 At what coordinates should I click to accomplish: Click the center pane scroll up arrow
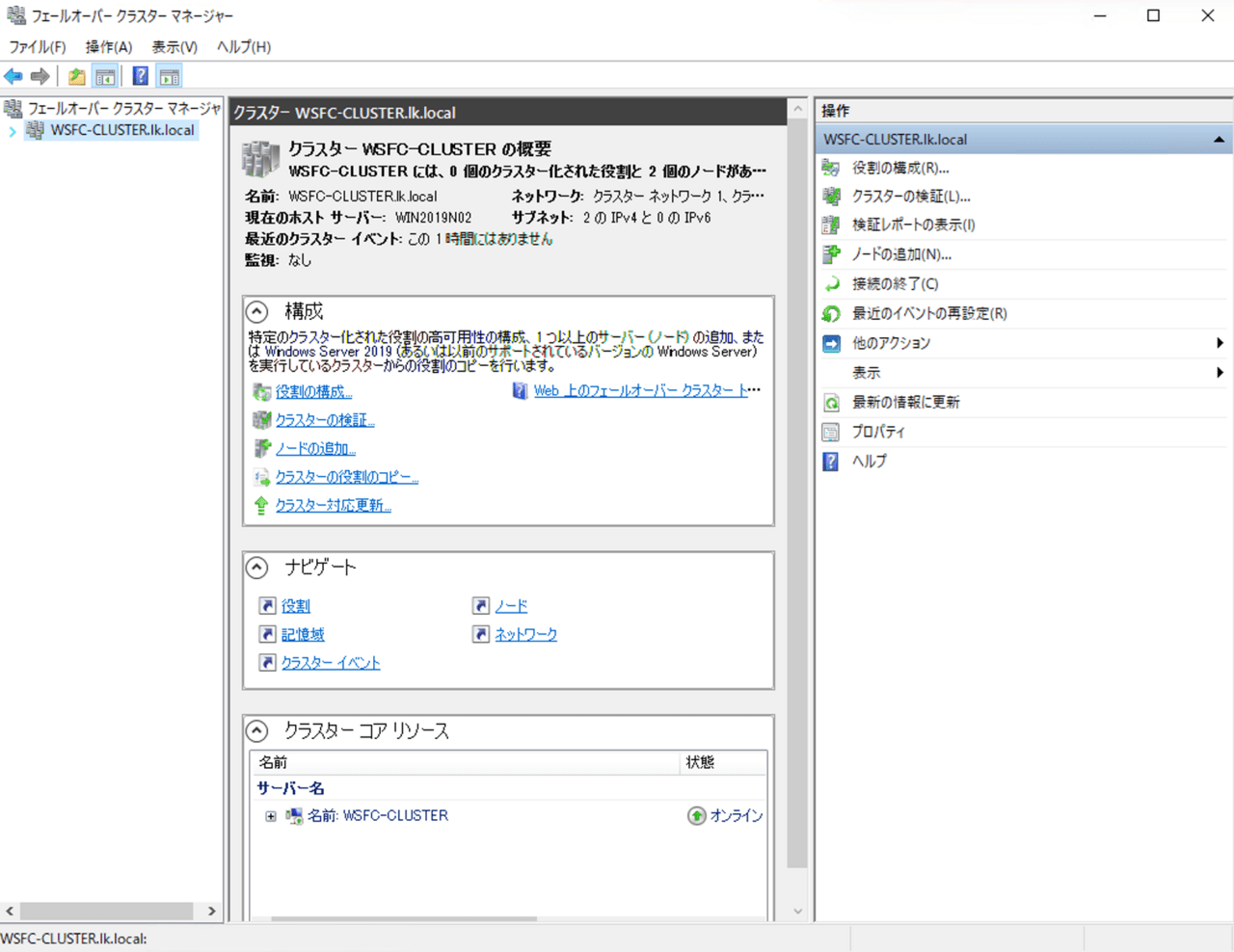click(797, 109)
